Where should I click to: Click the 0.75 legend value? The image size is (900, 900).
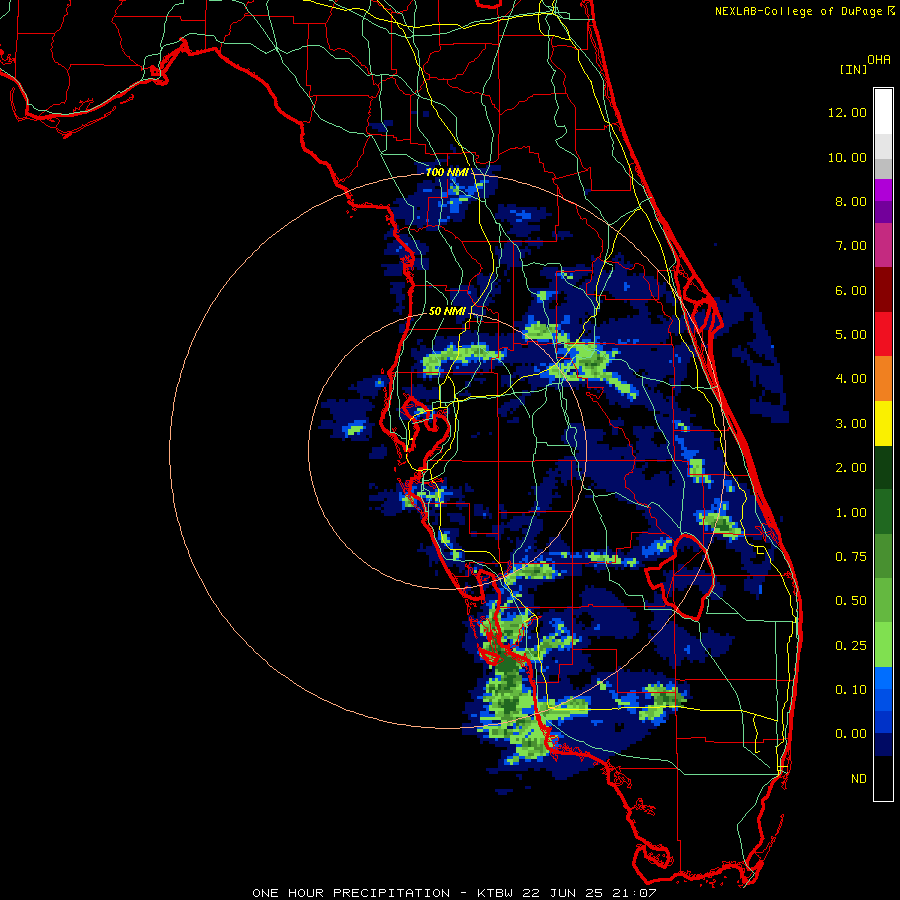point(851,557)
